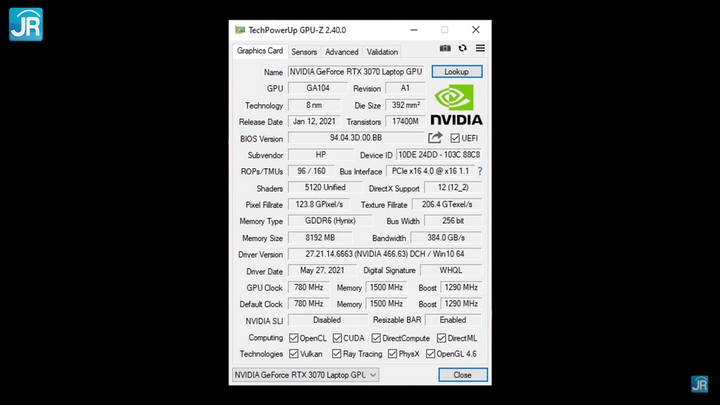Click the Pixel Fillrate 123.8 GPixel/s value
Screen dimensions: 720x405
319,204
